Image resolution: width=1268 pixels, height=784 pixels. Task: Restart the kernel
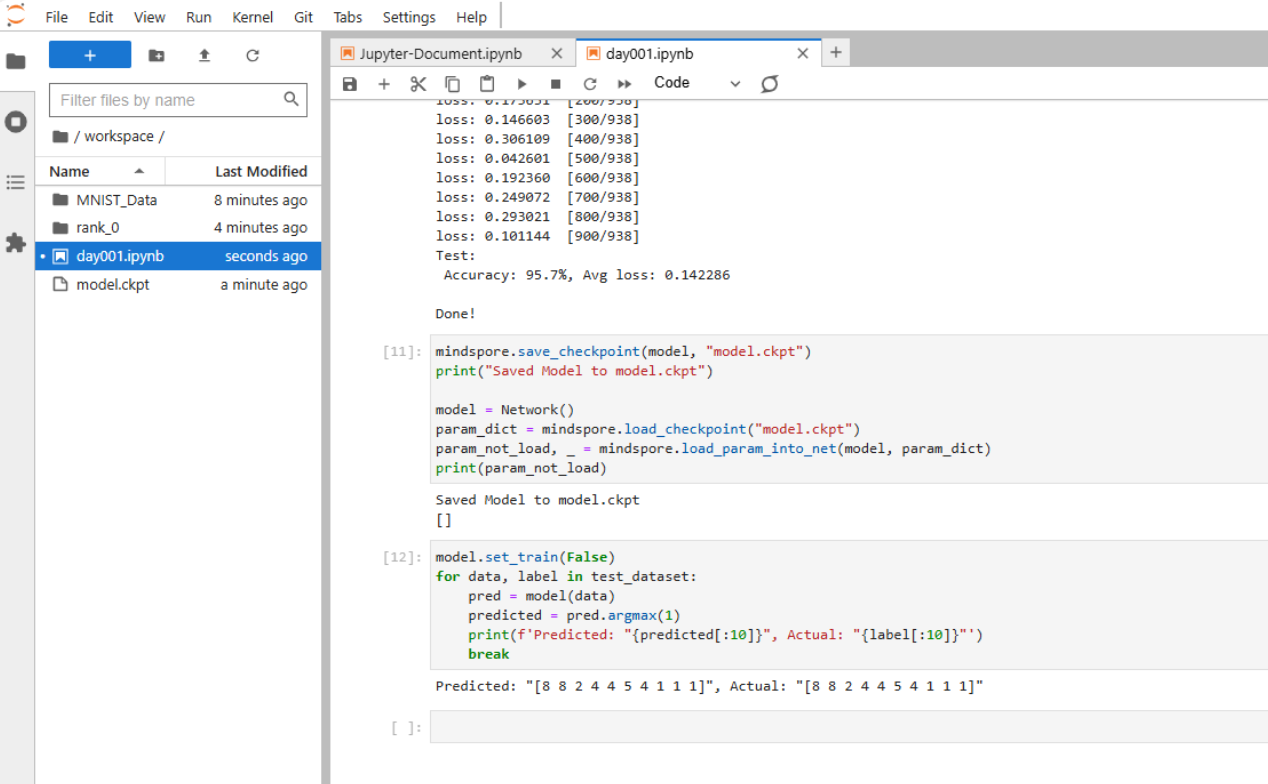(x=590, y=84)
